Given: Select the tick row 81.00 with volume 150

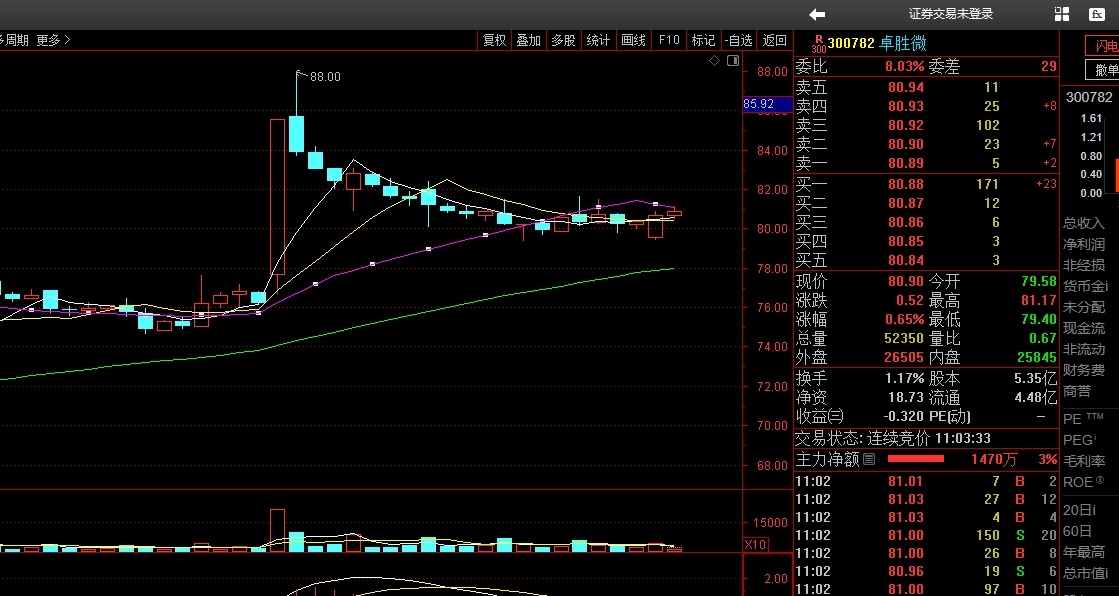Looking at the screenshot, I should pyautogui.click(x=926, y=535).
